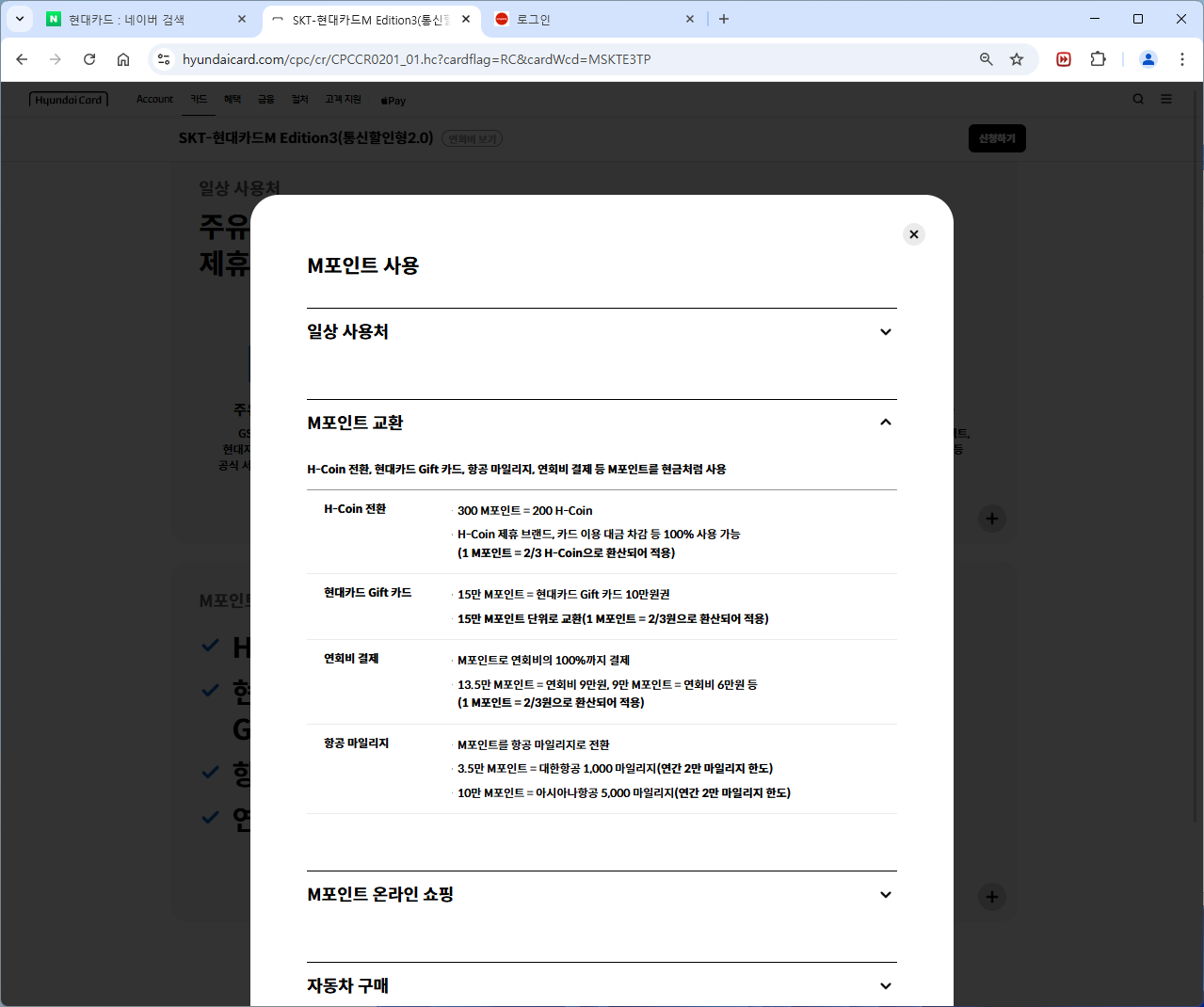Open the red extension icon

point(1064,59)
